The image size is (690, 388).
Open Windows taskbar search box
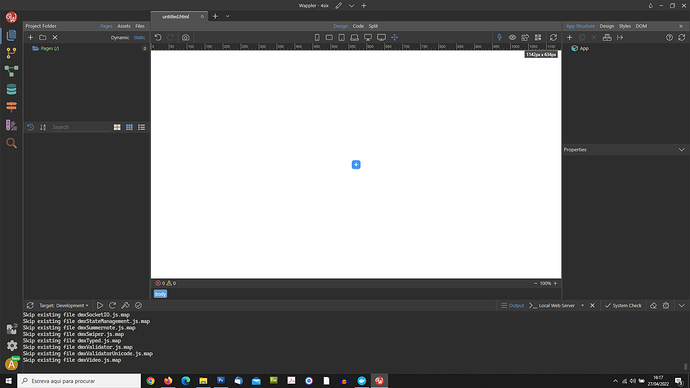tap(79, 381)
